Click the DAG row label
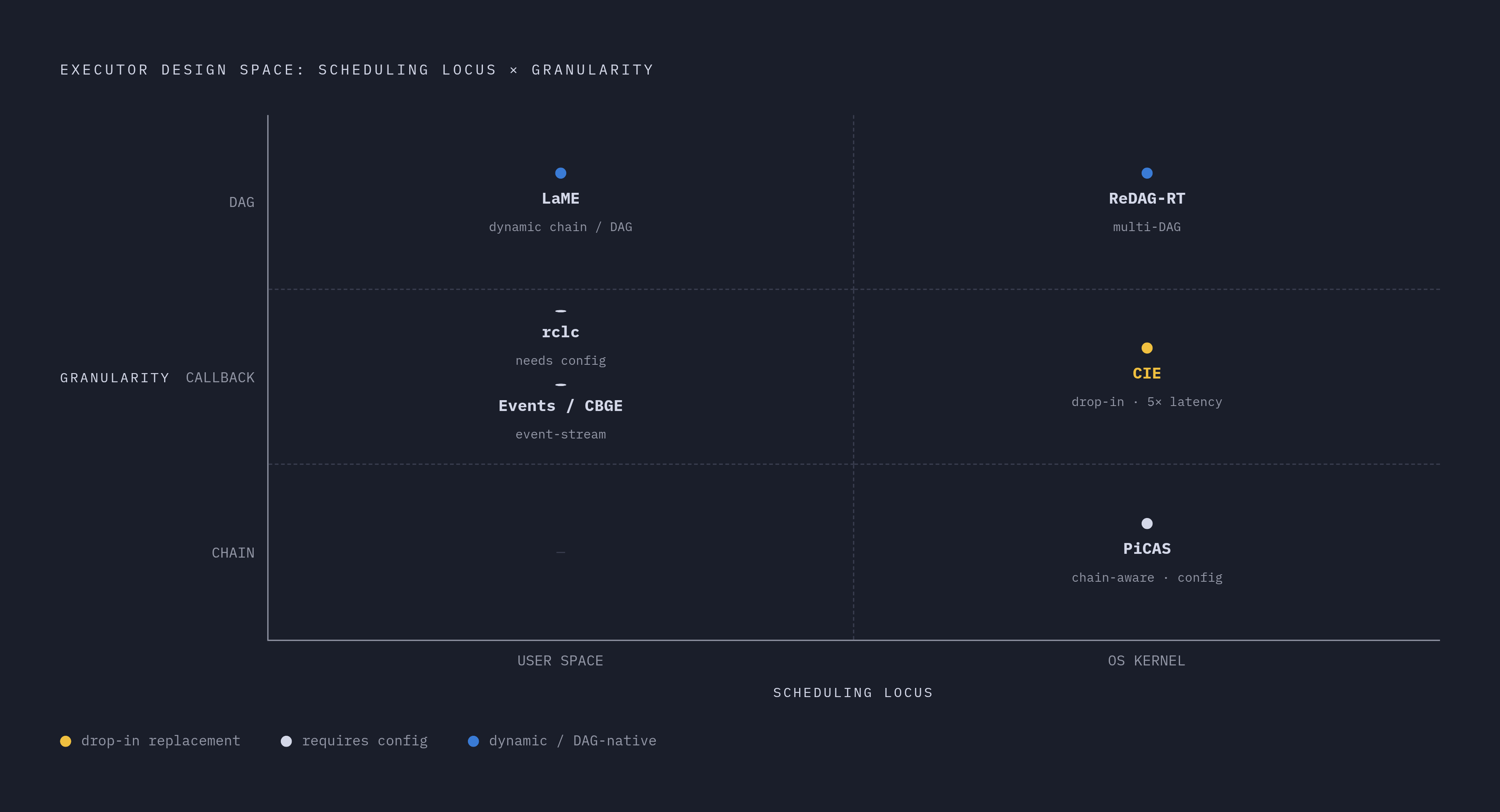 (x=242, y=202)
